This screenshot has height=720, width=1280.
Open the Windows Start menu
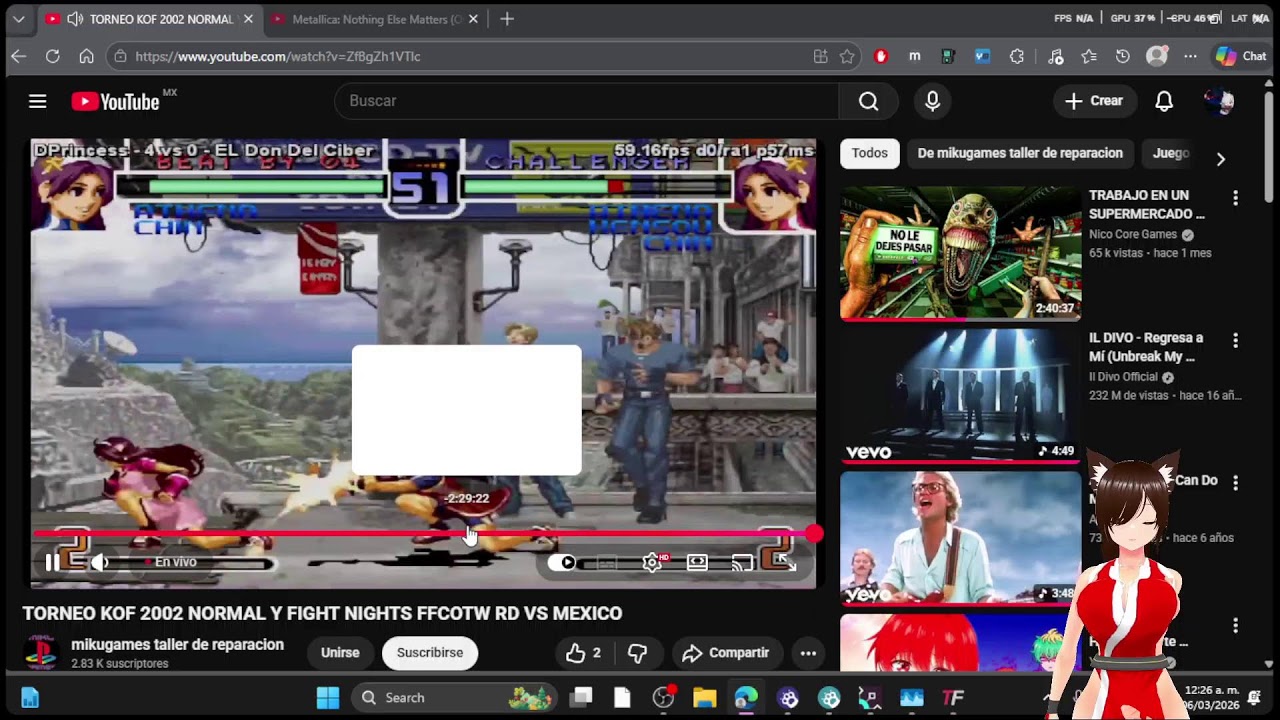pos(328,698)
